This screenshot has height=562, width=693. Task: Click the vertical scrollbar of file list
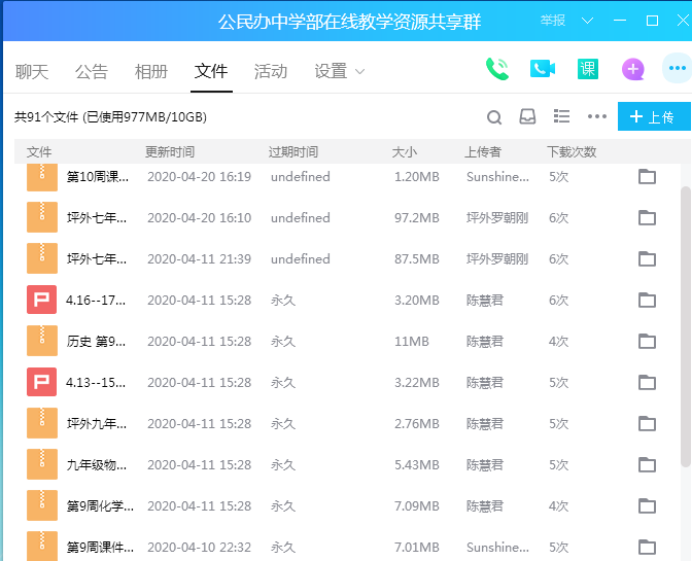(x=685, y=300)
